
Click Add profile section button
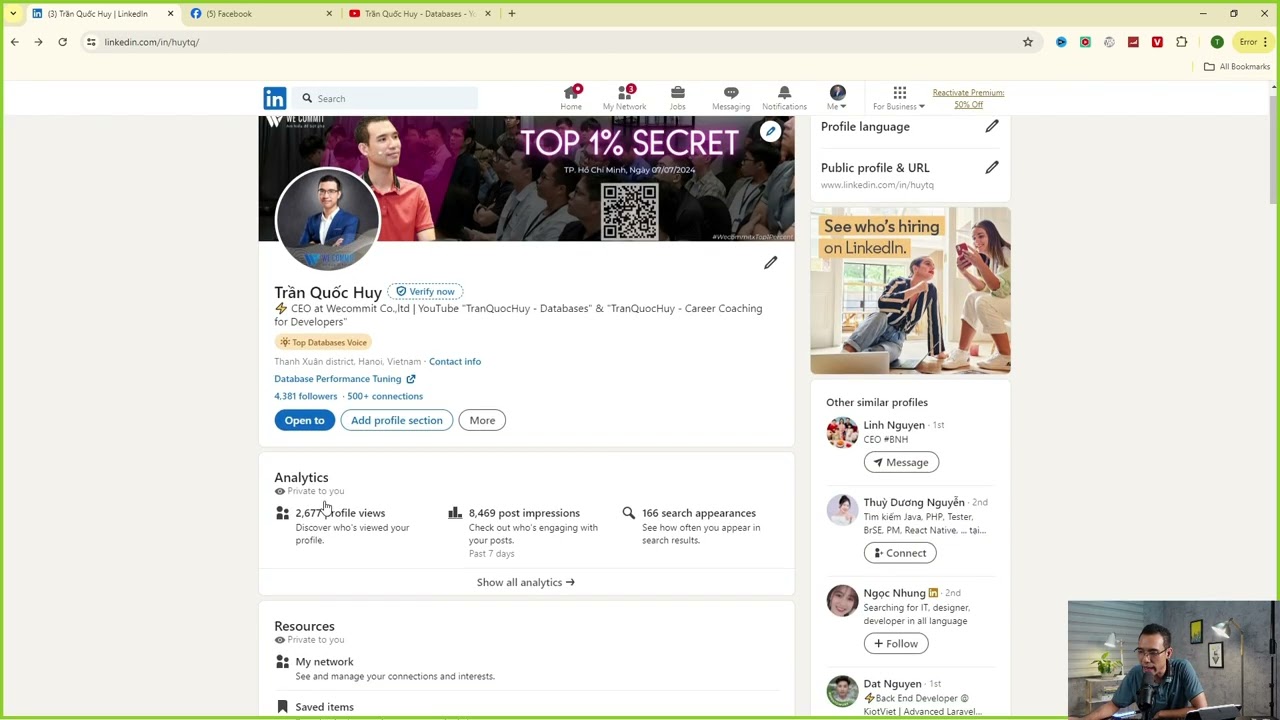pos(396,420)
